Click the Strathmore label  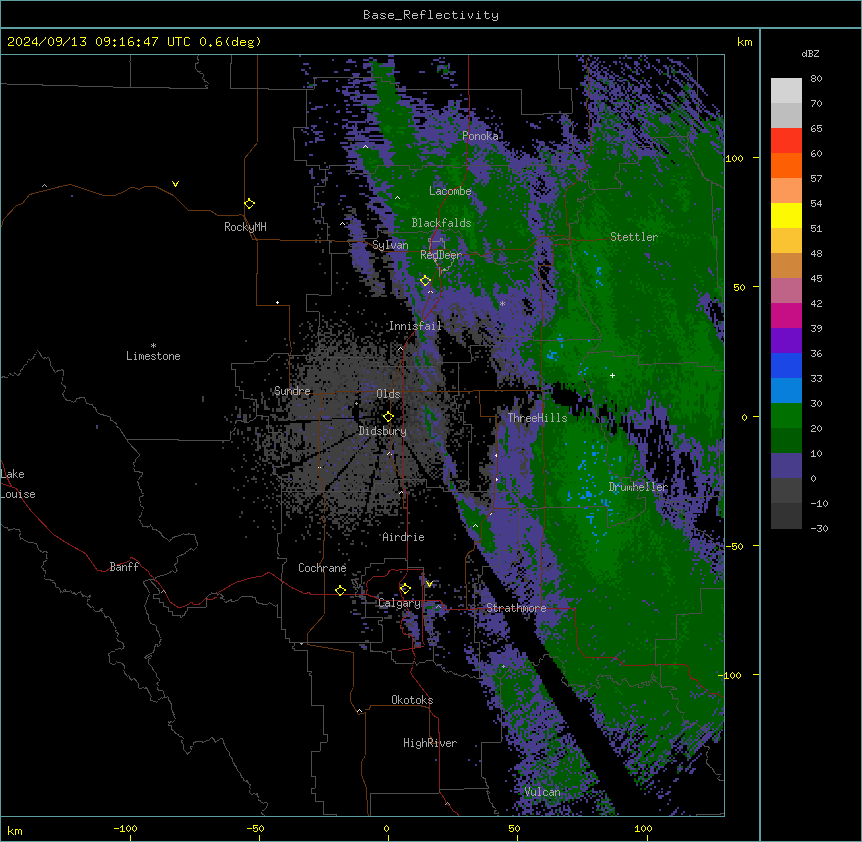(x=516, y=608)
